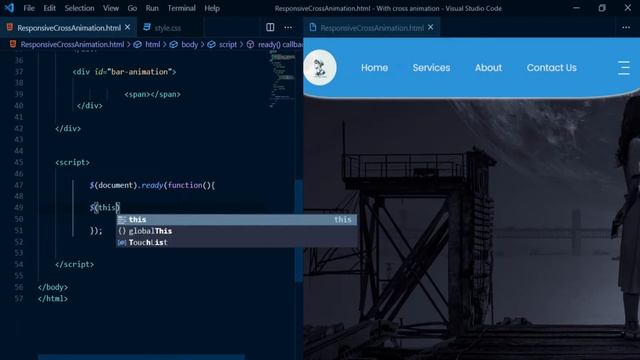Open the Help menu
This screenshot has height=360, width=640.
click(212, 8)
